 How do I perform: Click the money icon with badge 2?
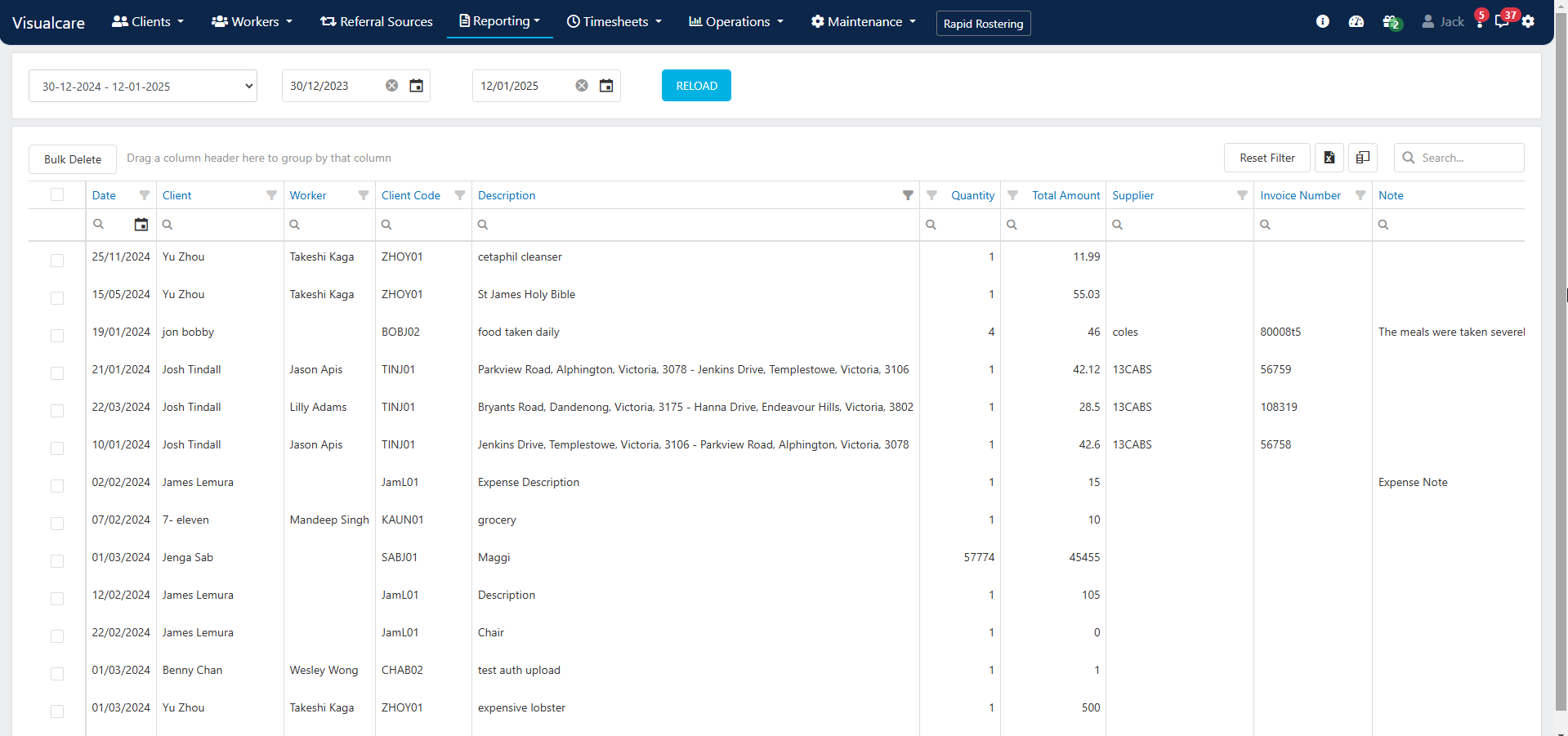coord(1392,22)
